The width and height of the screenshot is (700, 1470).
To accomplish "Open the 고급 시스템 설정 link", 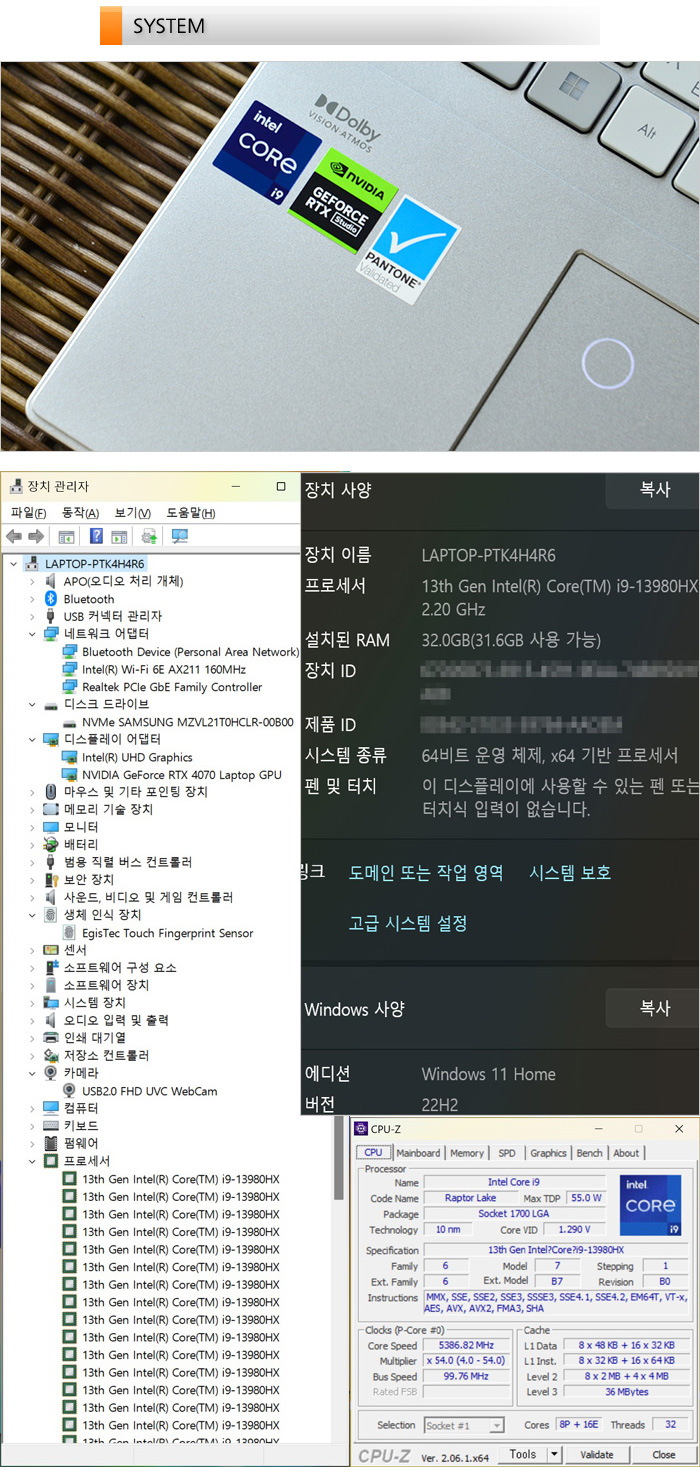I will click(408, 923).
